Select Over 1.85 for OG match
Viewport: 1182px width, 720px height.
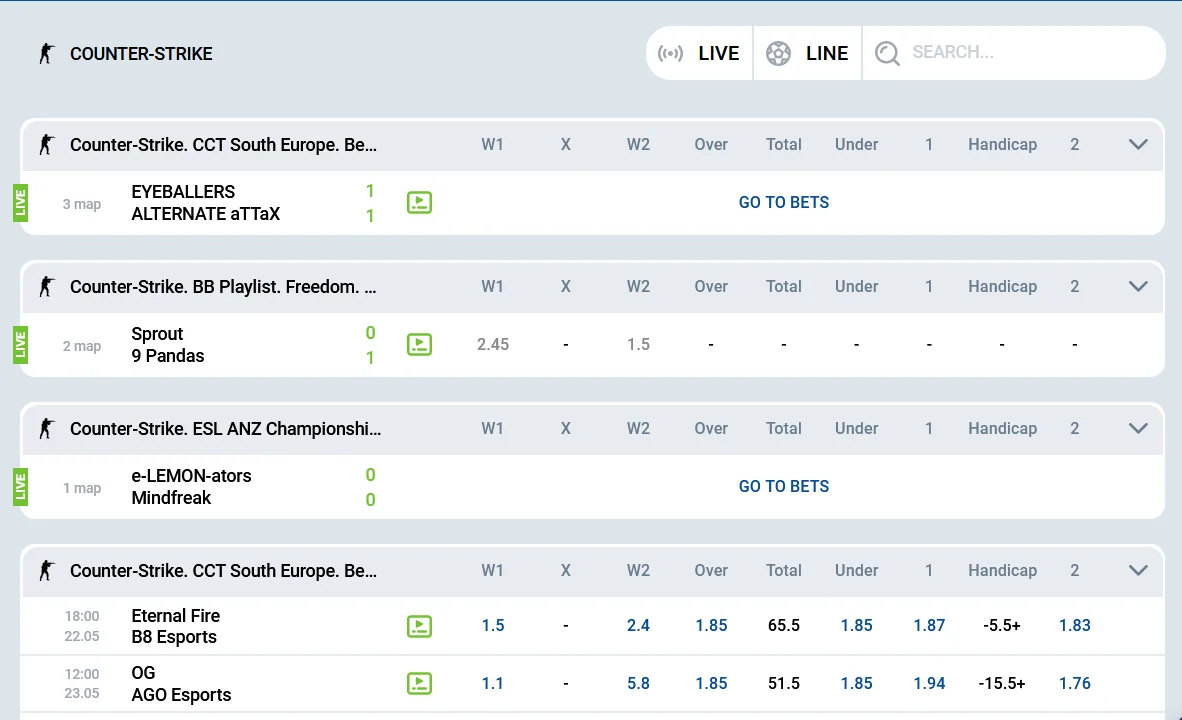(x=711, y=684)
